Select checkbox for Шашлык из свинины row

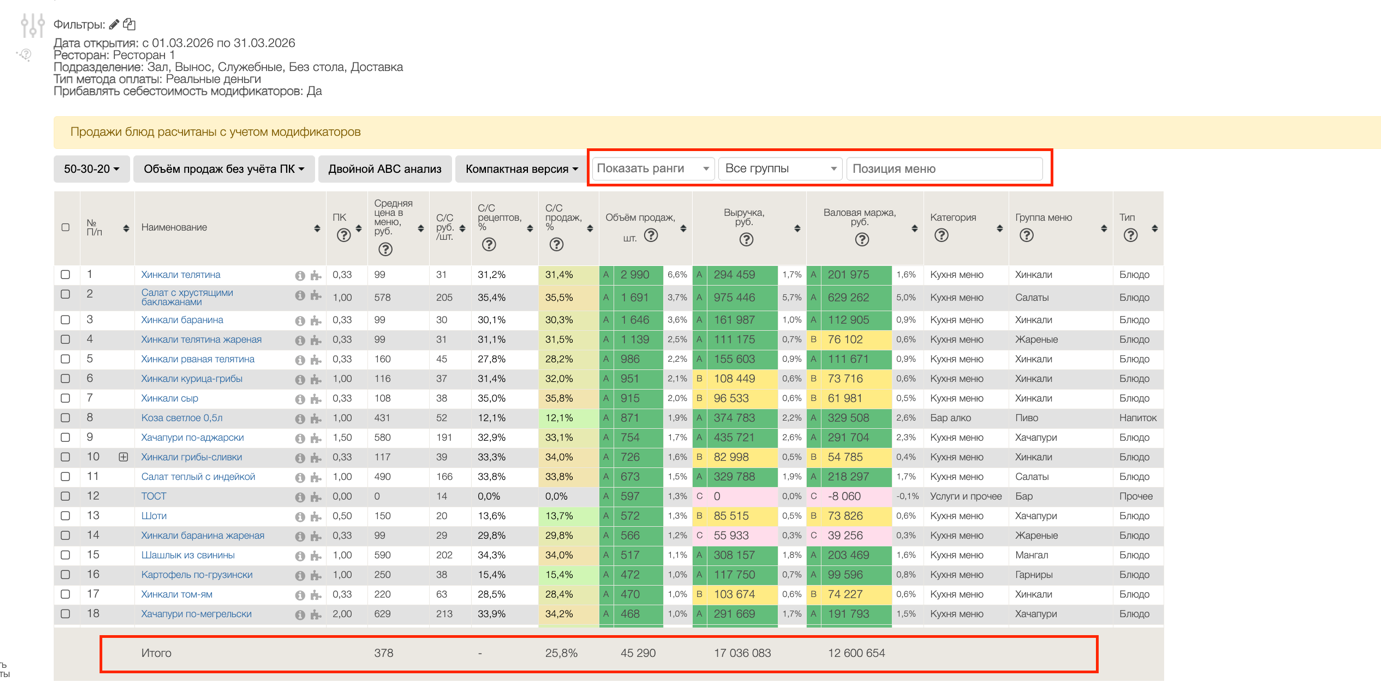click(66, 555)
